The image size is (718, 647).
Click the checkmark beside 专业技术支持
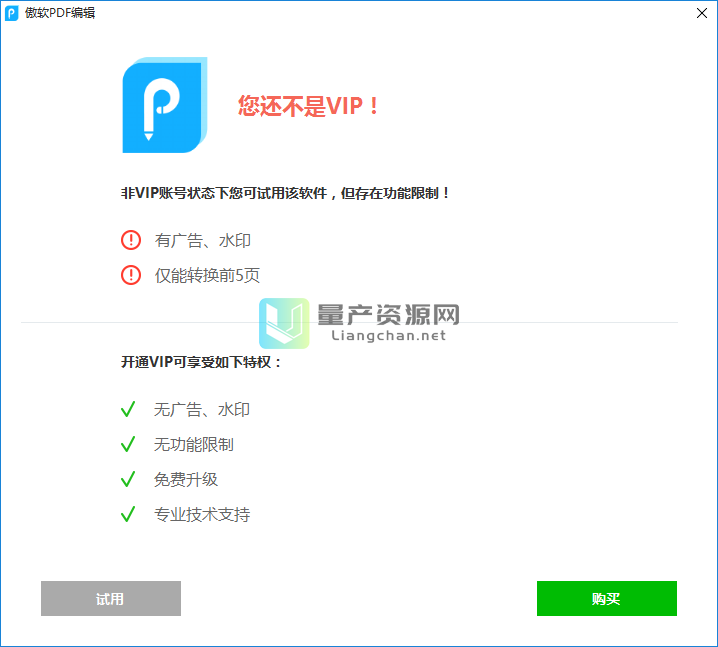point(128,514)
